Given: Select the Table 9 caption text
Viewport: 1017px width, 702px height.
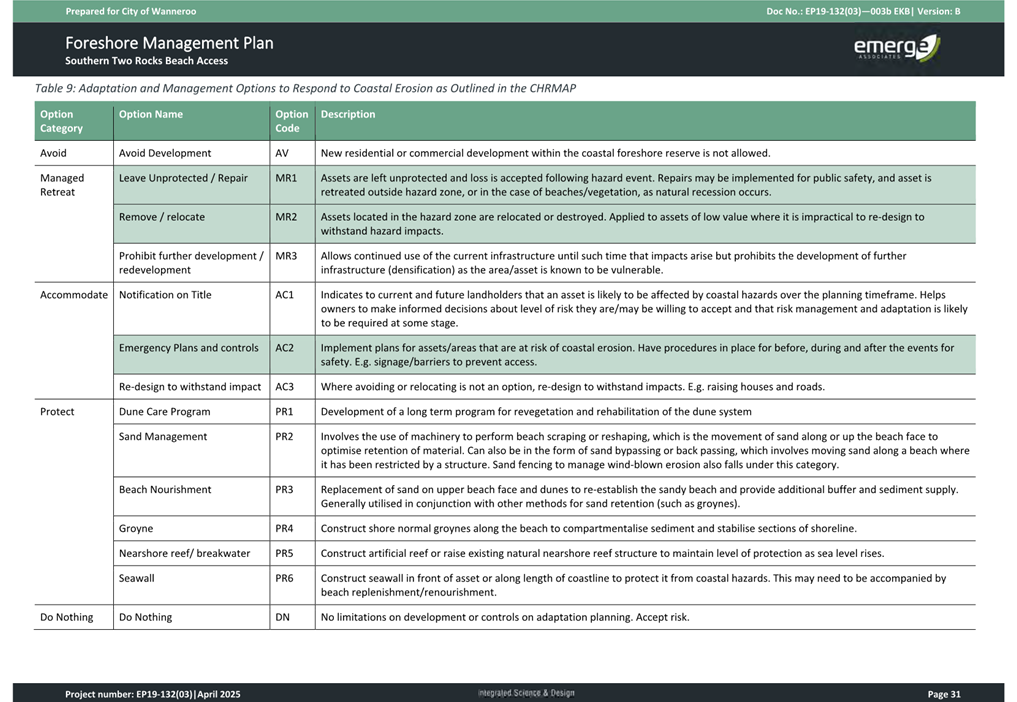Looking at the screenshot, I should pos(305,88).
